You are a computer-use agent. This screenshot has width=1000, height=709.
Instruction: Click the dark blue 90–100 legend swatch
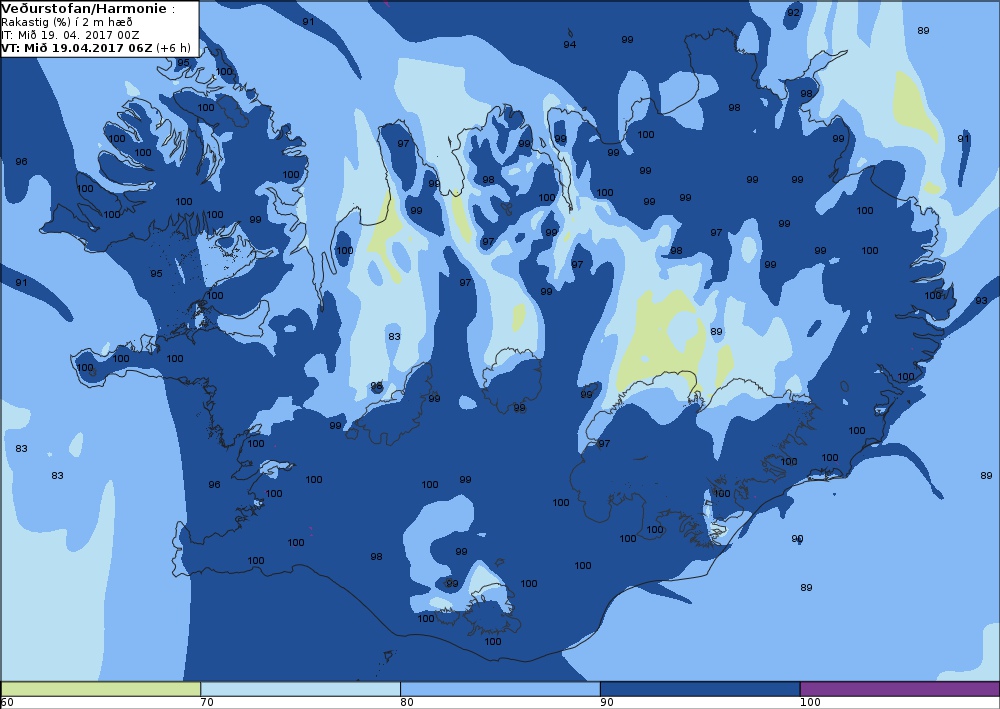(x=700, y=689)
